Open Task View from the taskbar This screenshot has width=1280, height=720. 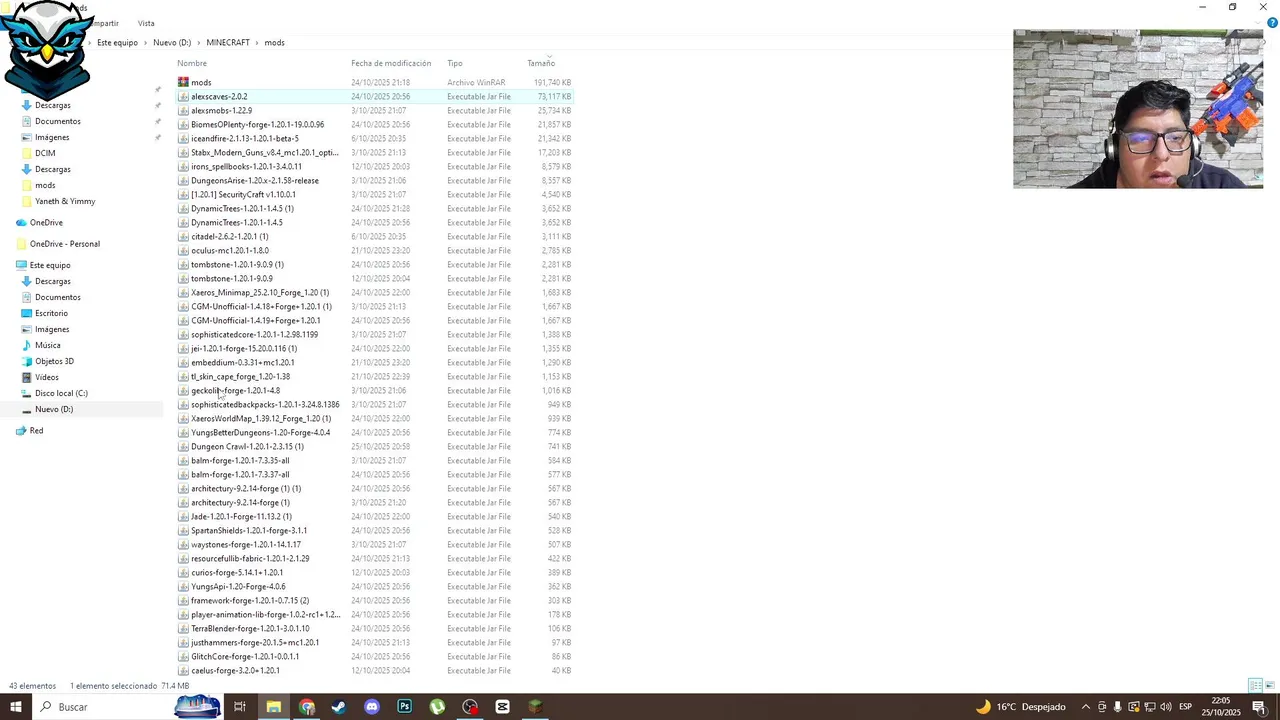[240, 707]
